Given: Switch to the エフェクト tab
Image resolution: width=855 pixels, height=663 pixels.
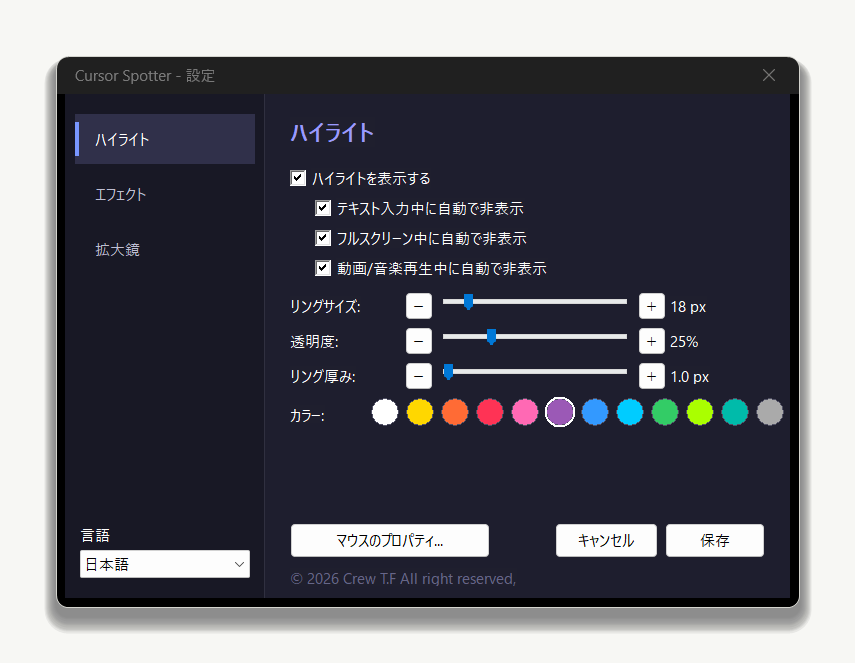Looking at the screenshot, I should click(x=121, y=195).
